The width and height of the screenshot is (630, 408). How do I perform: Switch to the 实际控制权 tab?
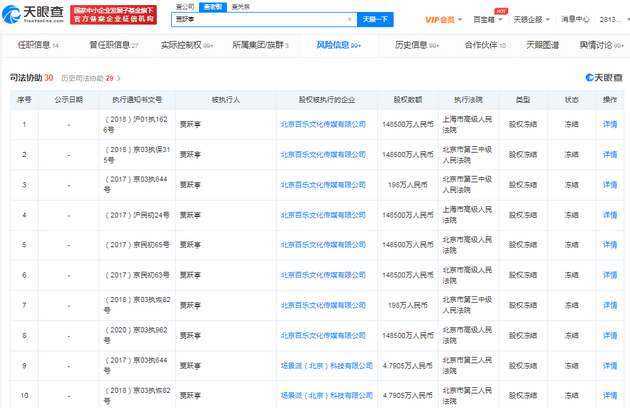pyautogui.click(x=187, y=45)
